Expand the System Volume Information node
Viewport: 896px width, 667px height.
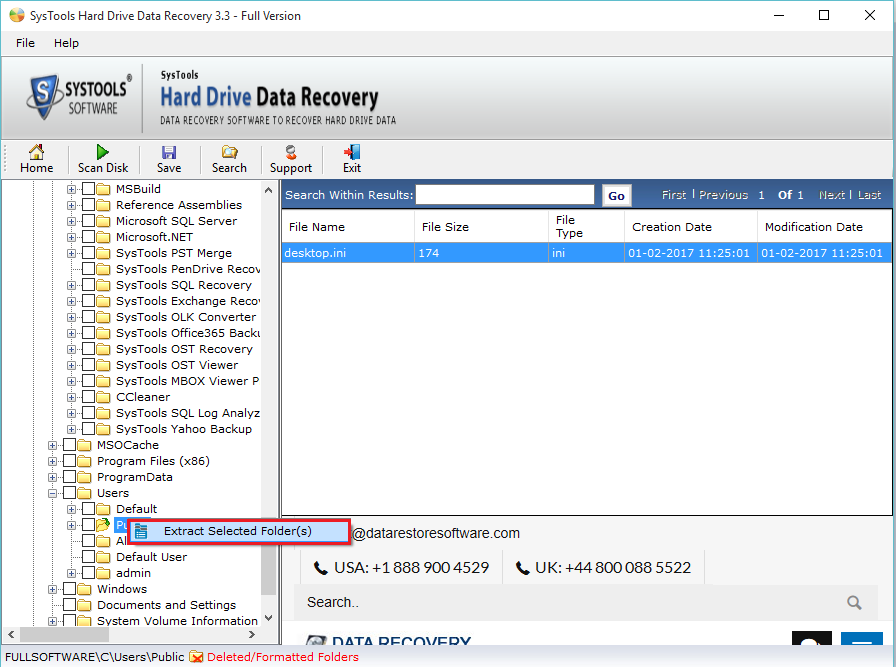click(x=53, y=621)
